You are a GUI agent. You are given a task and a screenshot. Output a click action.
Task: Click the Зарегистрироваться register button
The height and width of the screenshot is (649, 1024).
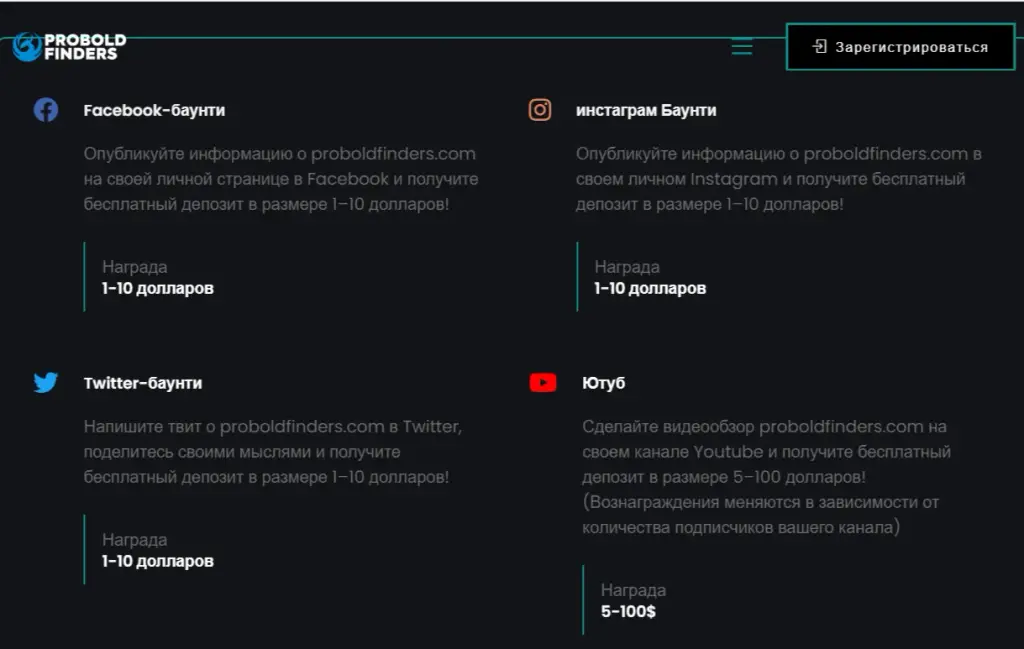[x=900, y=47]
